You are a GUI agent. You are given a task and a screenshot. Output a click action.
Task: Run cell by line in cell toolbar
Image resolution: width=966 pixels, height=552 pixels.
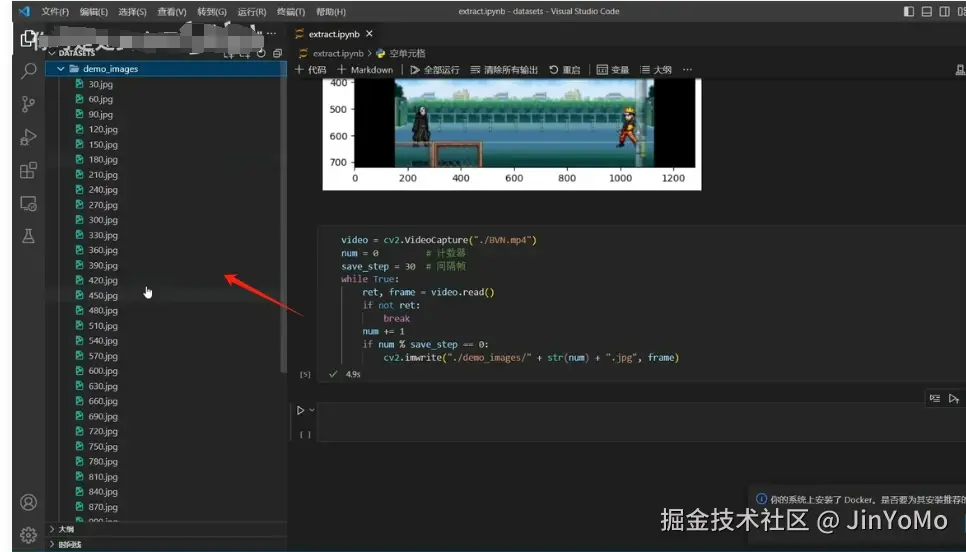tap(935, 399)
